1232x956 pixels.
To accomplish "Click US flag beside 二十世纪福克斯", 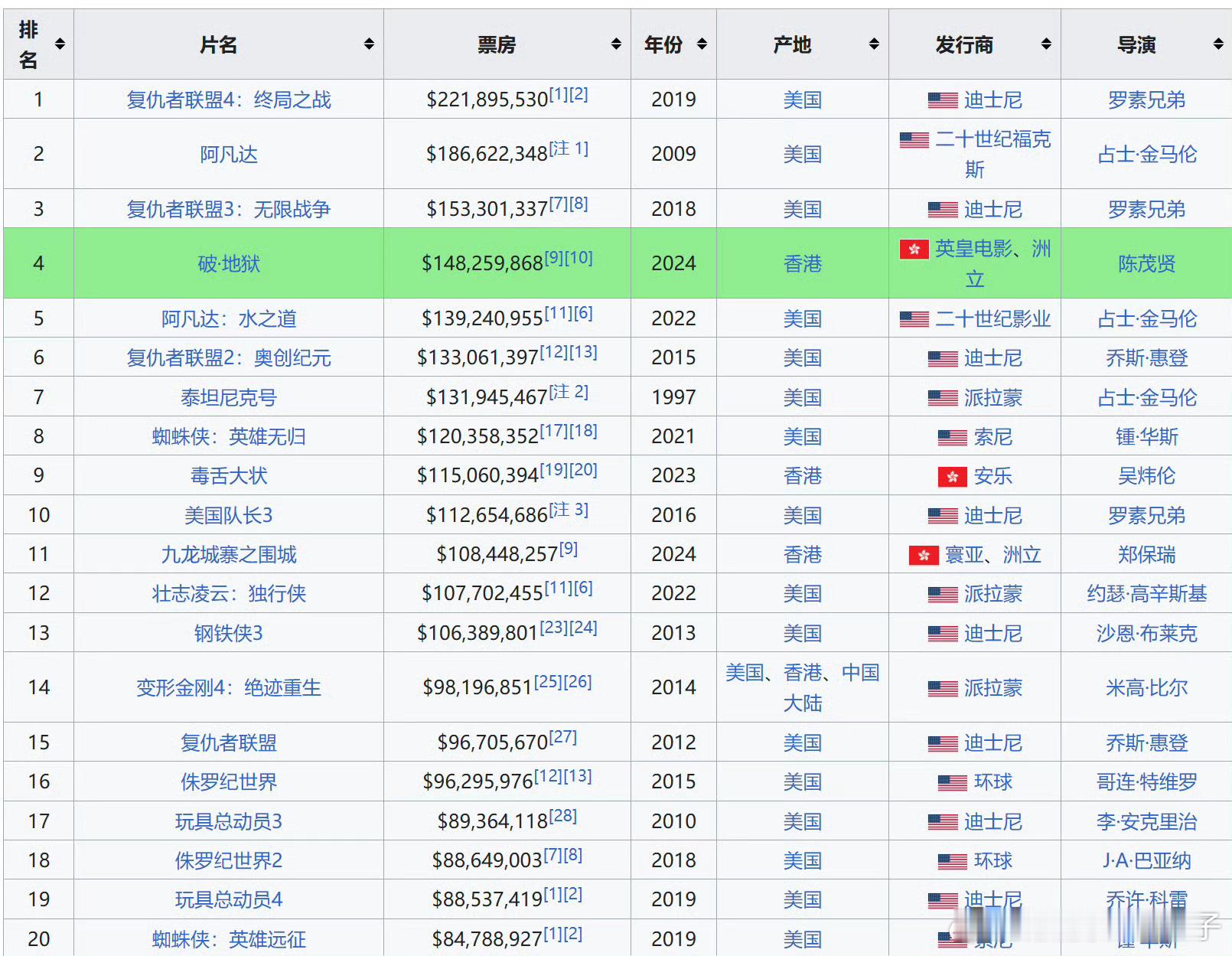I will (914, 140).
